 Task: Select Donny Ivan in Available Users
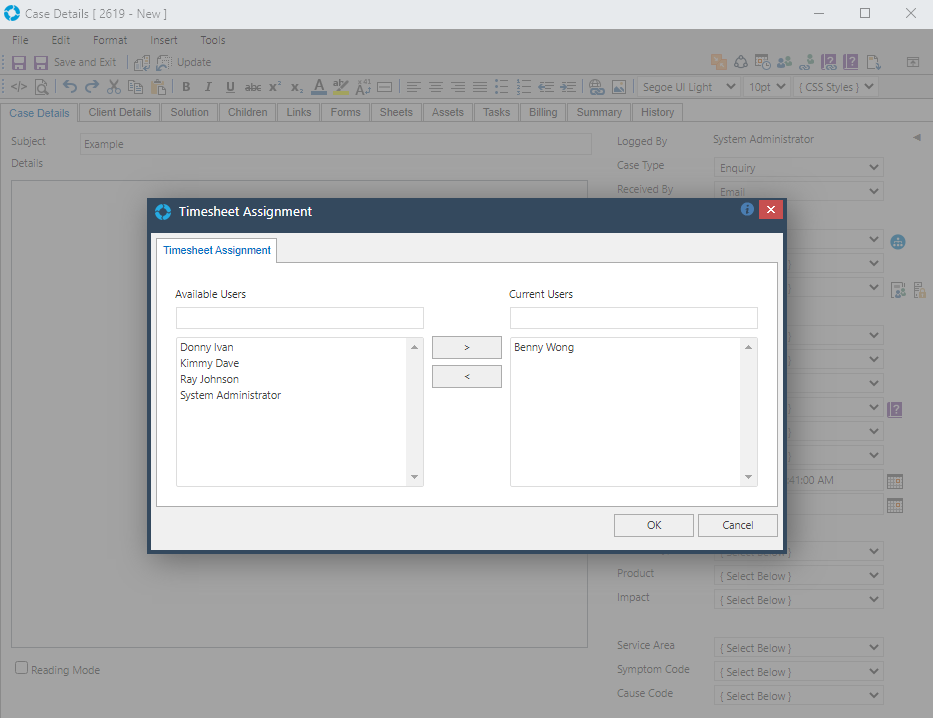tap(207, 347)
